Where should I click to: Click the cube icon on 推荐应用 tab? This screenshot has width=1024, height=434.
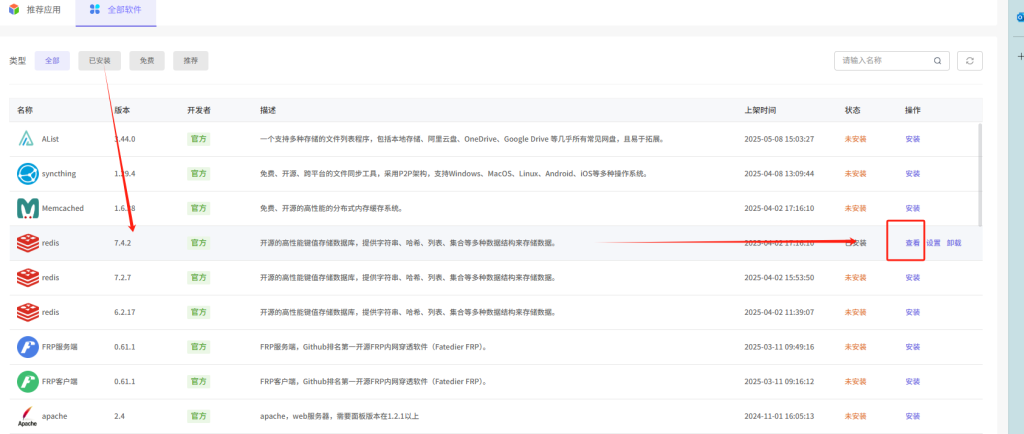[14, 10]
